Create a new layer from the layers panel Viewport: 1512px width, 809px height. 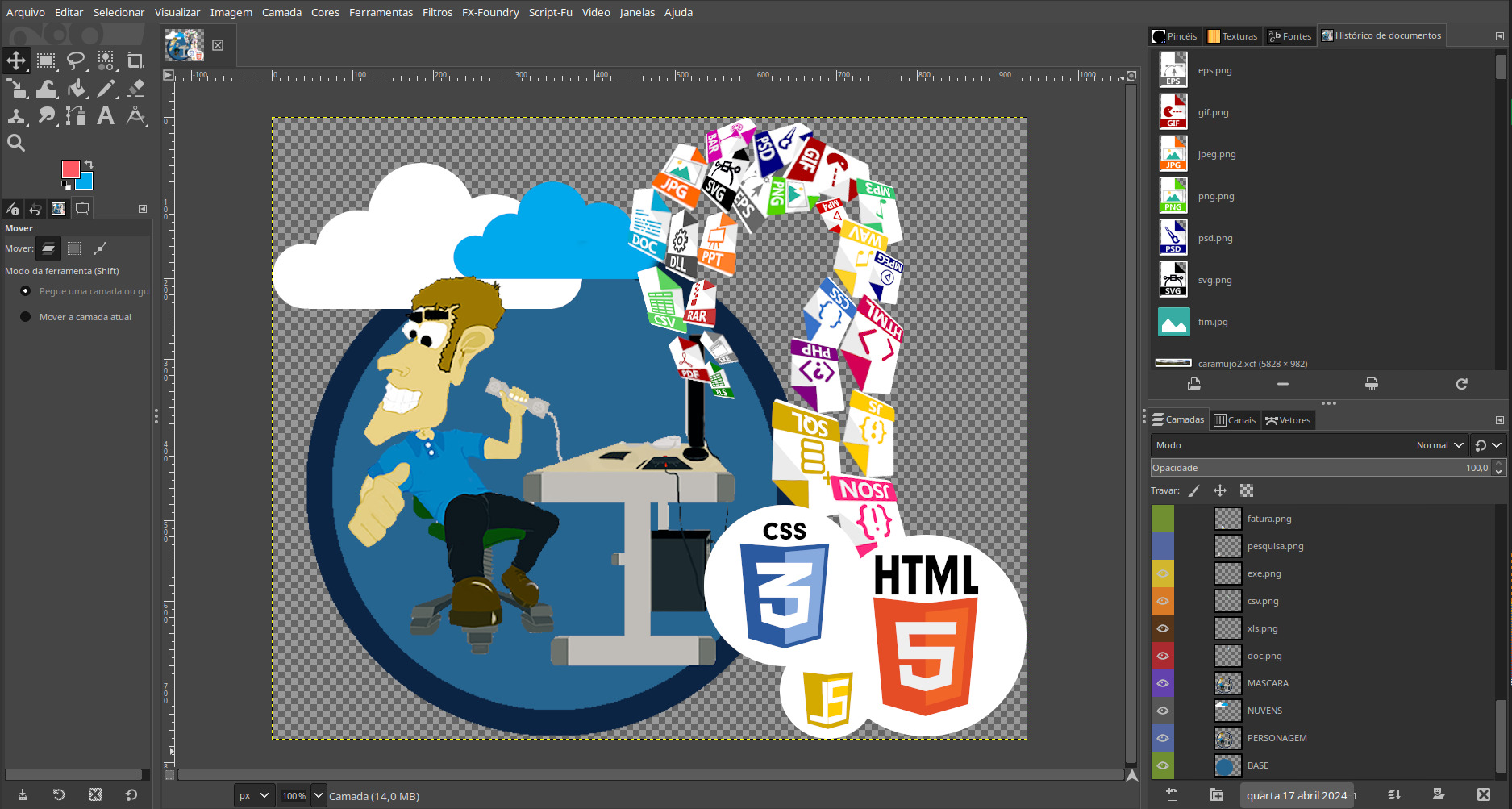pos(1172,794)
